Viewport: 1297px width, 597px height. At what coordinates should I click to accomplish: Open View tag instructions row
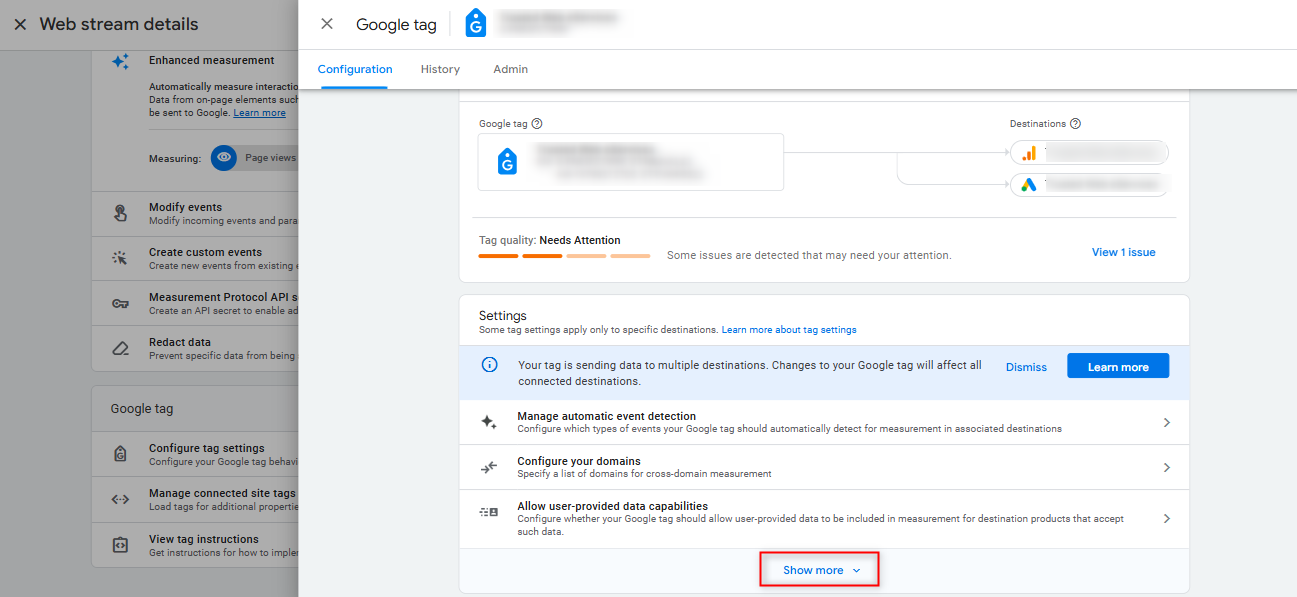pyautogui.click(x=195, y=545)
